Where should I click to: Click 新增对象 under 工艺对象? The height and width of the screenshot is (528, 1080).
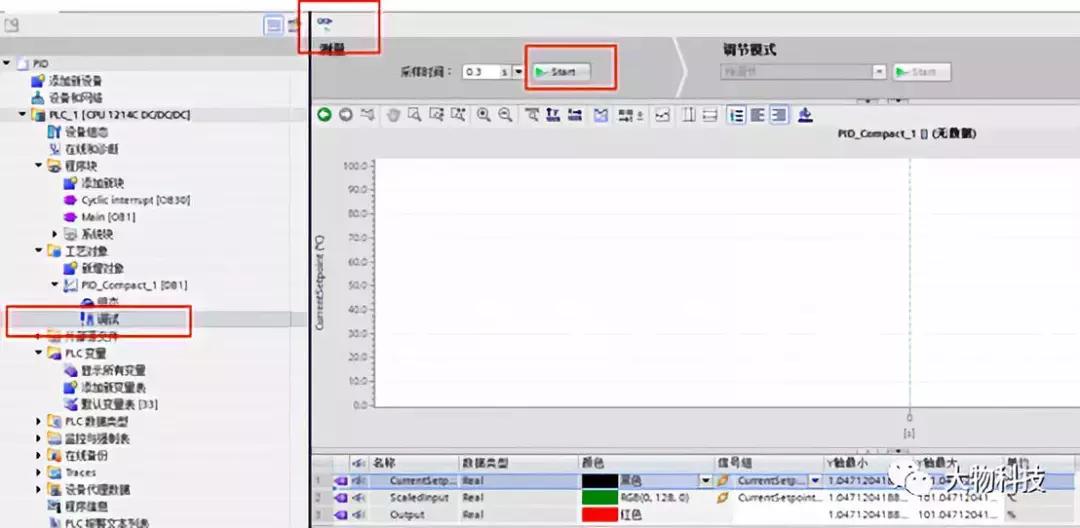tap(94, 268)
